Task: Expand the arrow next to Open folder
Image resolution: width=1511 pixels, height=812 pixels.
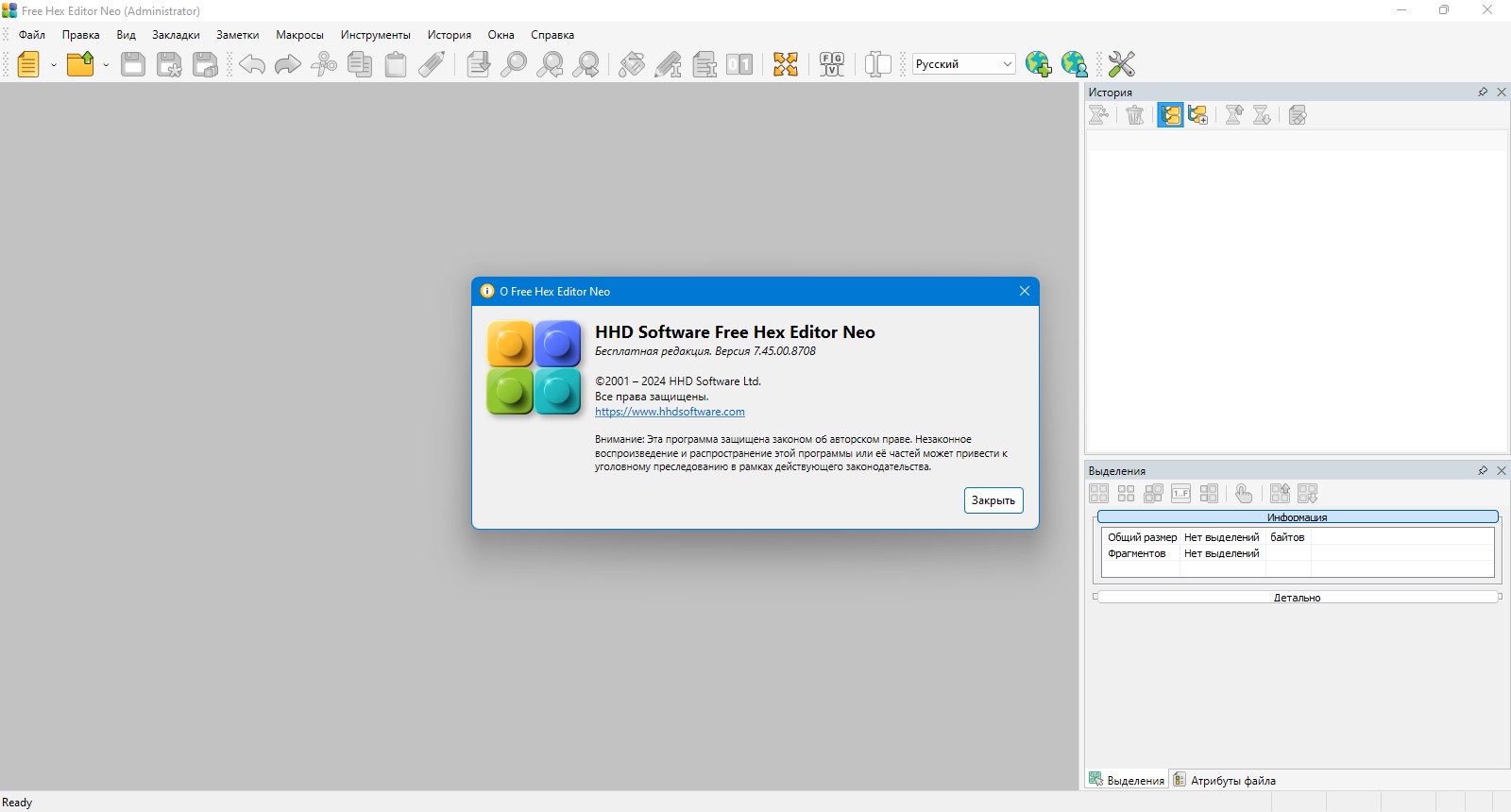Action: point(106,65)
